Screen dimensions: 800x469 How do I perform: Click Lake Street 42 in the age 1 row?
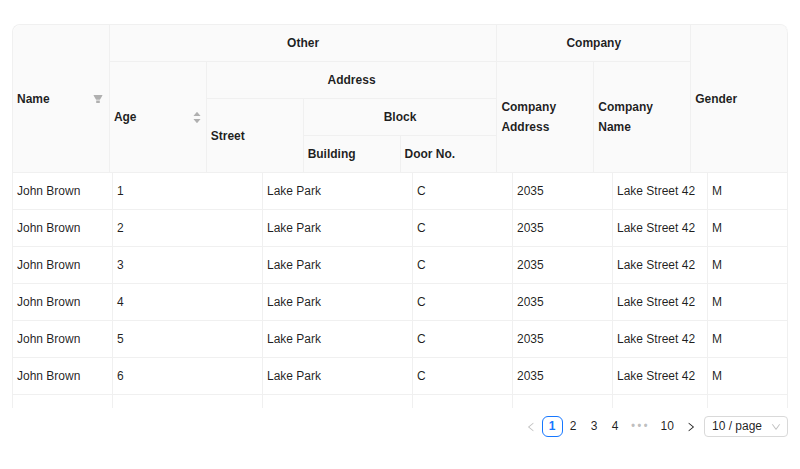656,191
